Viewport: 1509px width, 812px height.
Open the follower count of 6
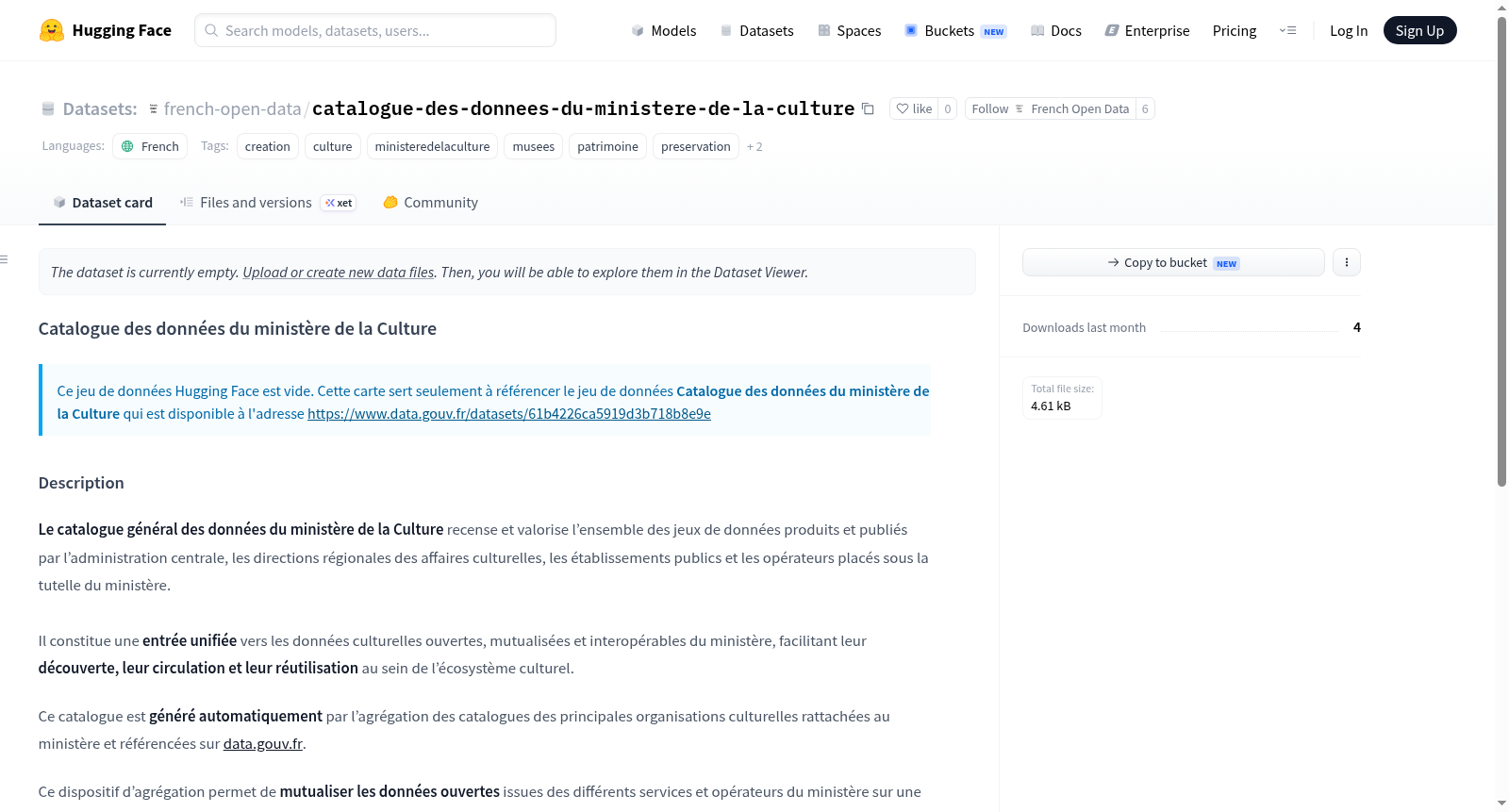point(1145,108)
